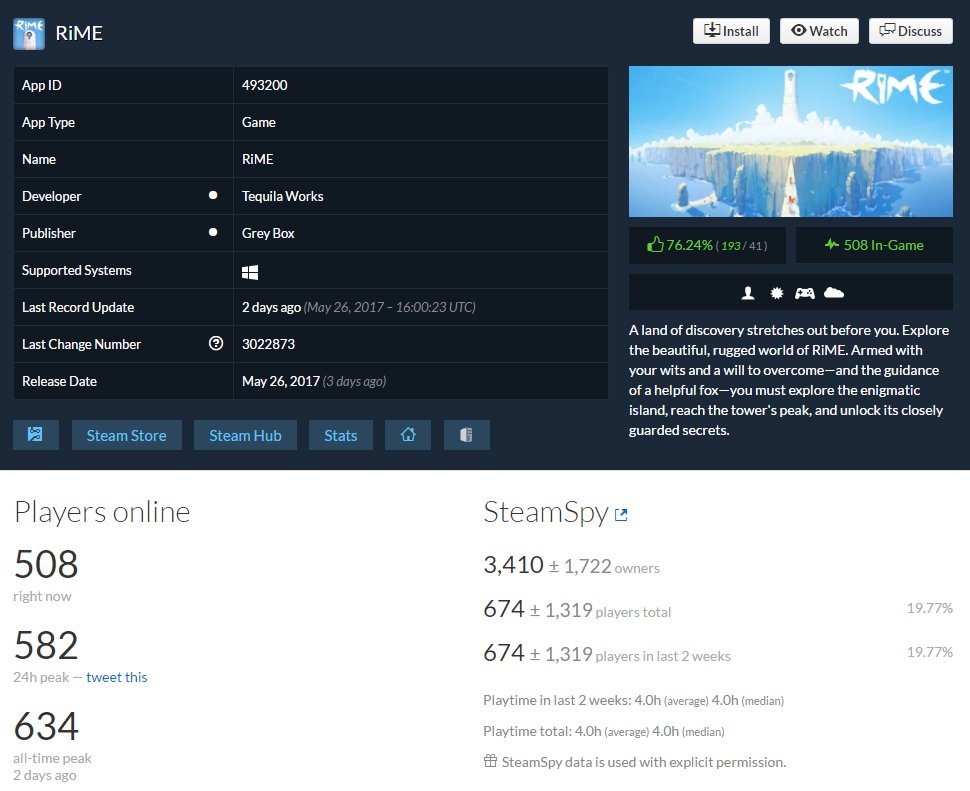This screenshot has height=791, width=970.
Task: Click the 3,410 owners figure
Action: (513, 565)
